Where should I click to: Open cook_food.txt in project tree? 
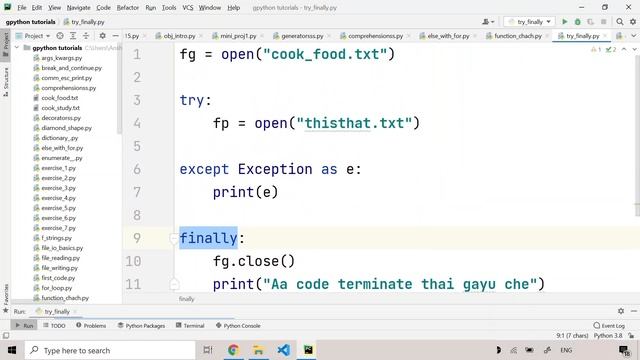[60, 98]
